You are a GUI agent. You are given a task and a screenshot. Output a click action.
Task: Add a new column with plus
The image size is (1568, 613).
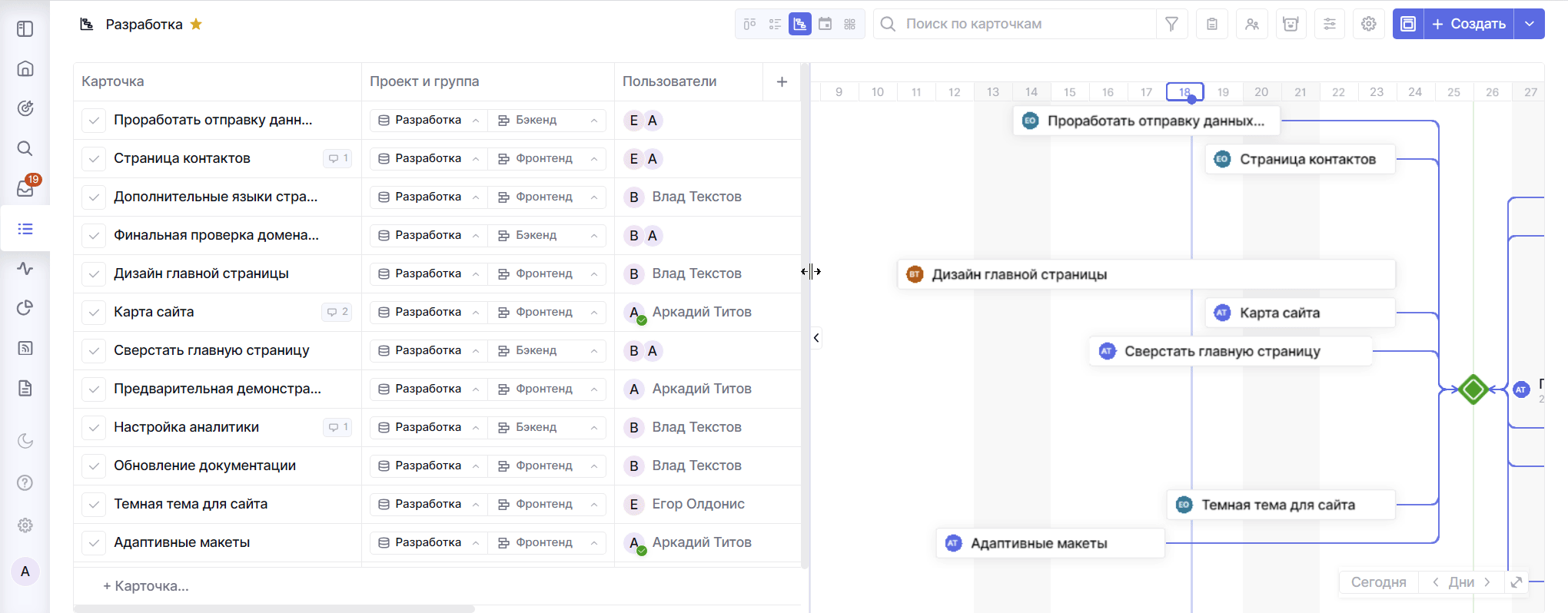tap(782, 81)
